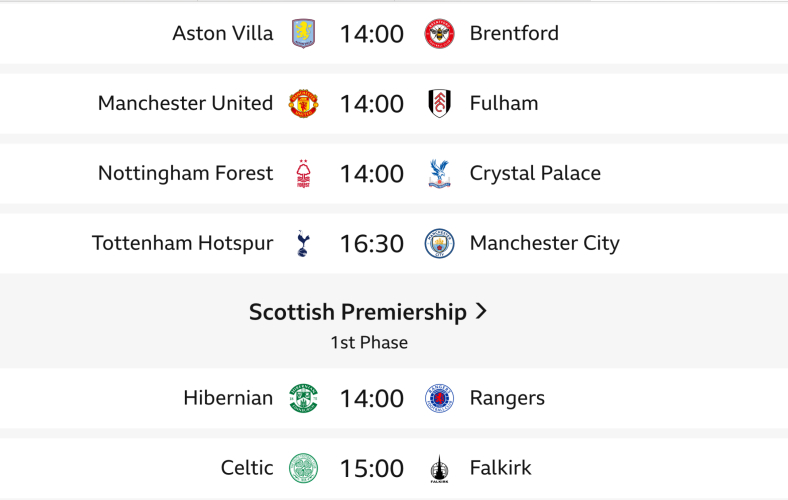Click the Nottingham Forest crest
This screenshot has width=788, height=500.
(303, 174)
